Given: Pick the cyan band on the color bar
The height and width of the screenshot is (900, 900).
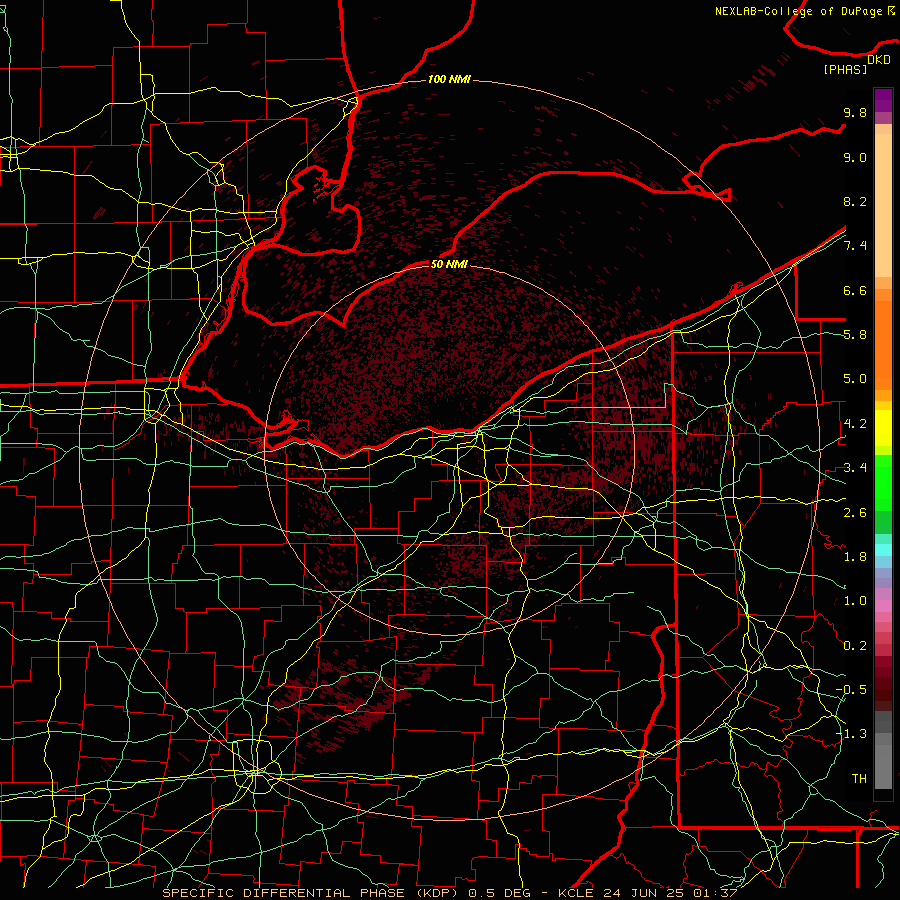Looking at the screenshot, I should coord(883,550).
